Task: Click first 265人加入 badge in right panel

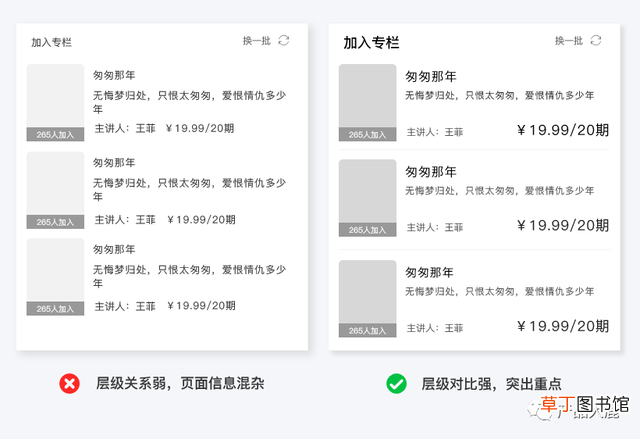Action: pyautogui.click(x=367, y=134)
